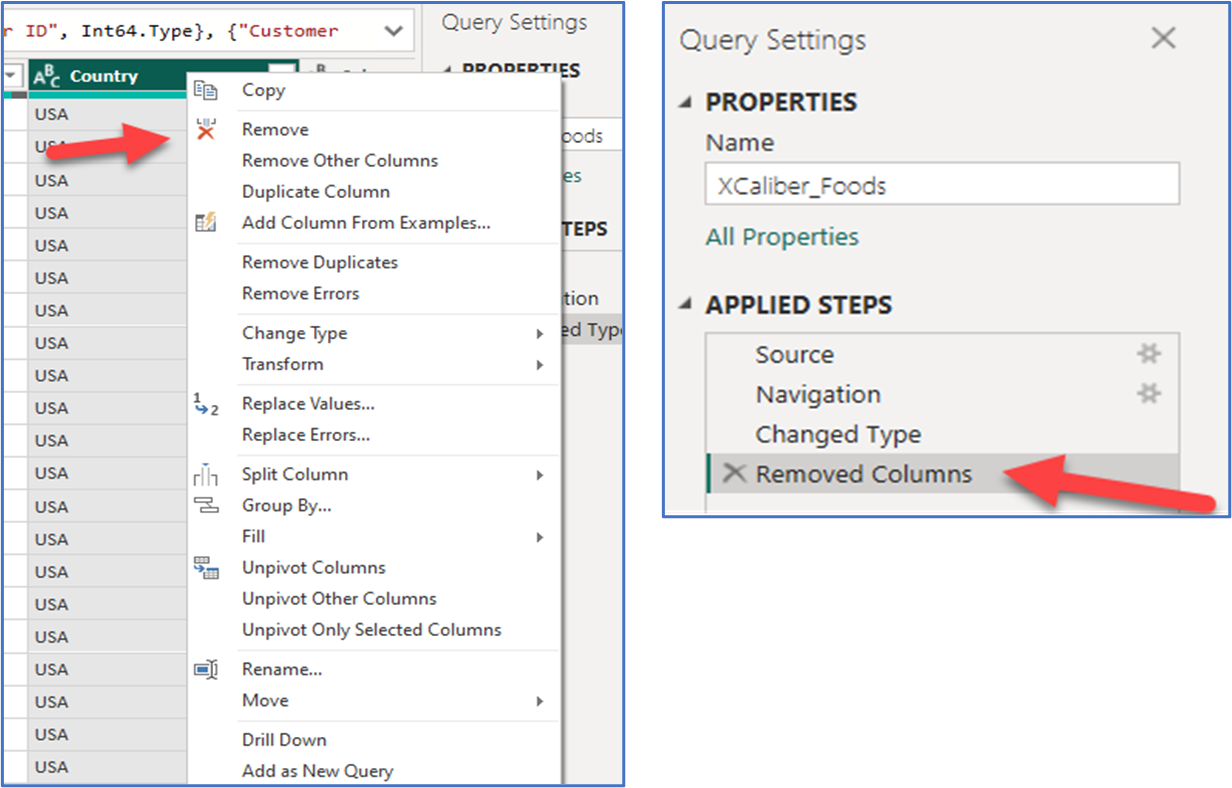This screenshot has height=788, width=1232.
Task: Select Unpivot Only Selected Columns
Action: click(371, 629)
